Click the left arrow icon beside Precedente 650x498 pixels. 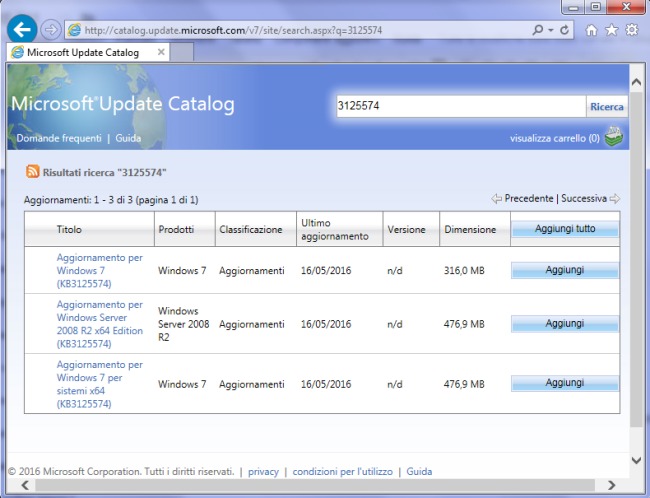[496, 199]
